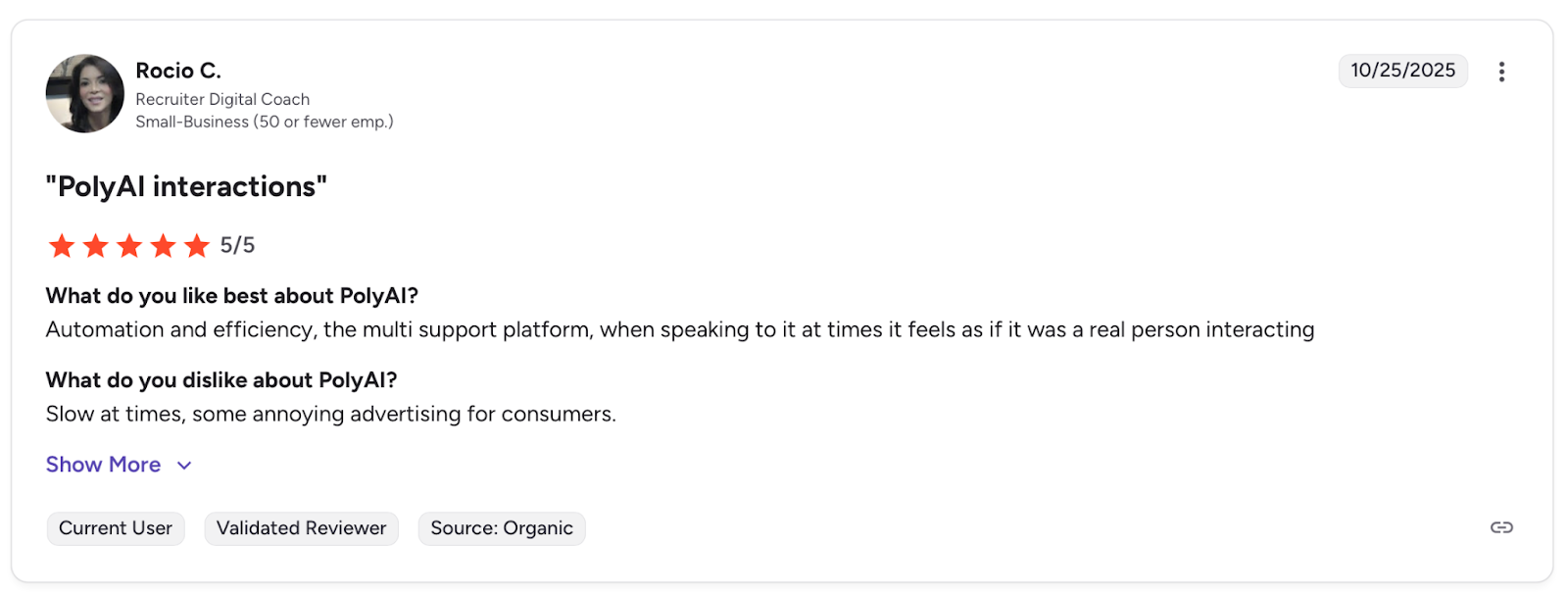Click the fourth red rating star
The image size is (1568, 595).
click(163, 246)
